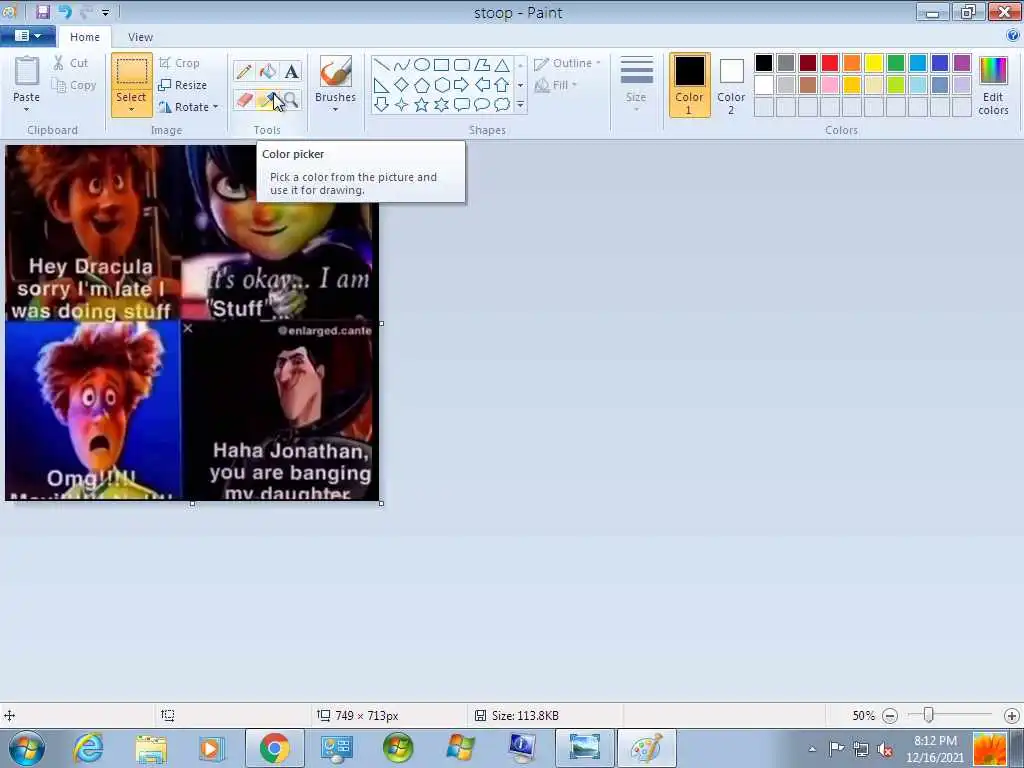
Task: Choose the Polygon shape
Action: (482, 65)
